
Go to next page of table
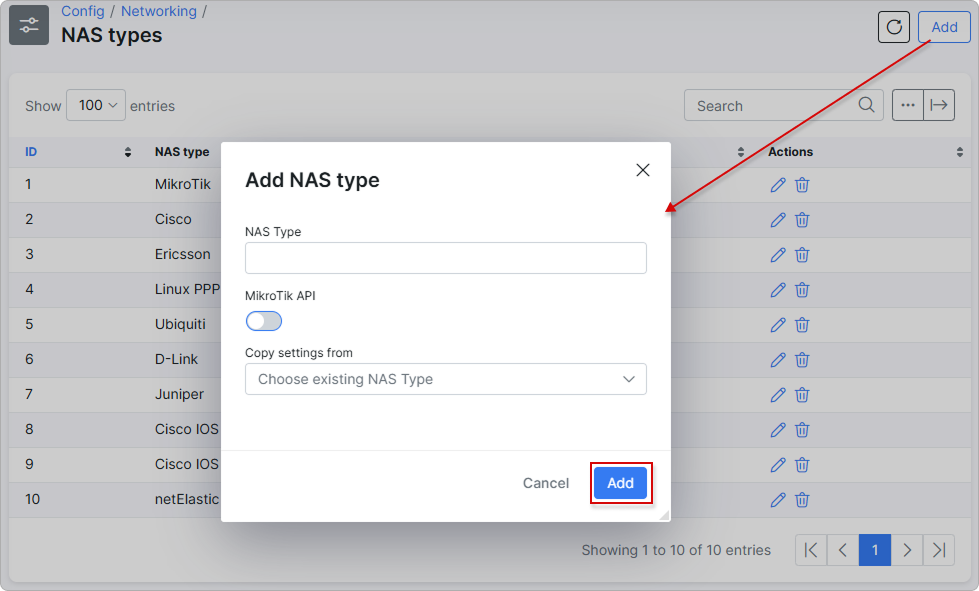[907, 550]
